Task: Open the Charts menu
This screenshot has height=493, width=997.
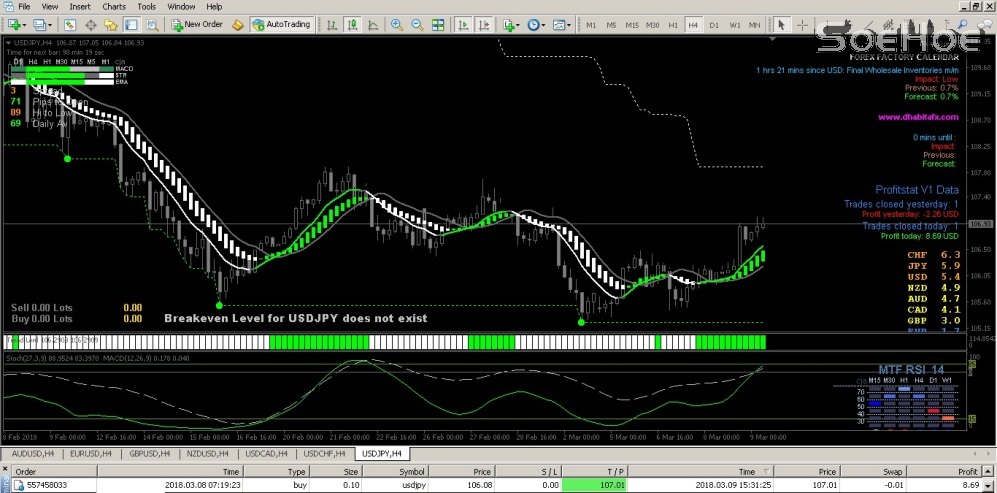Action: 114,6
